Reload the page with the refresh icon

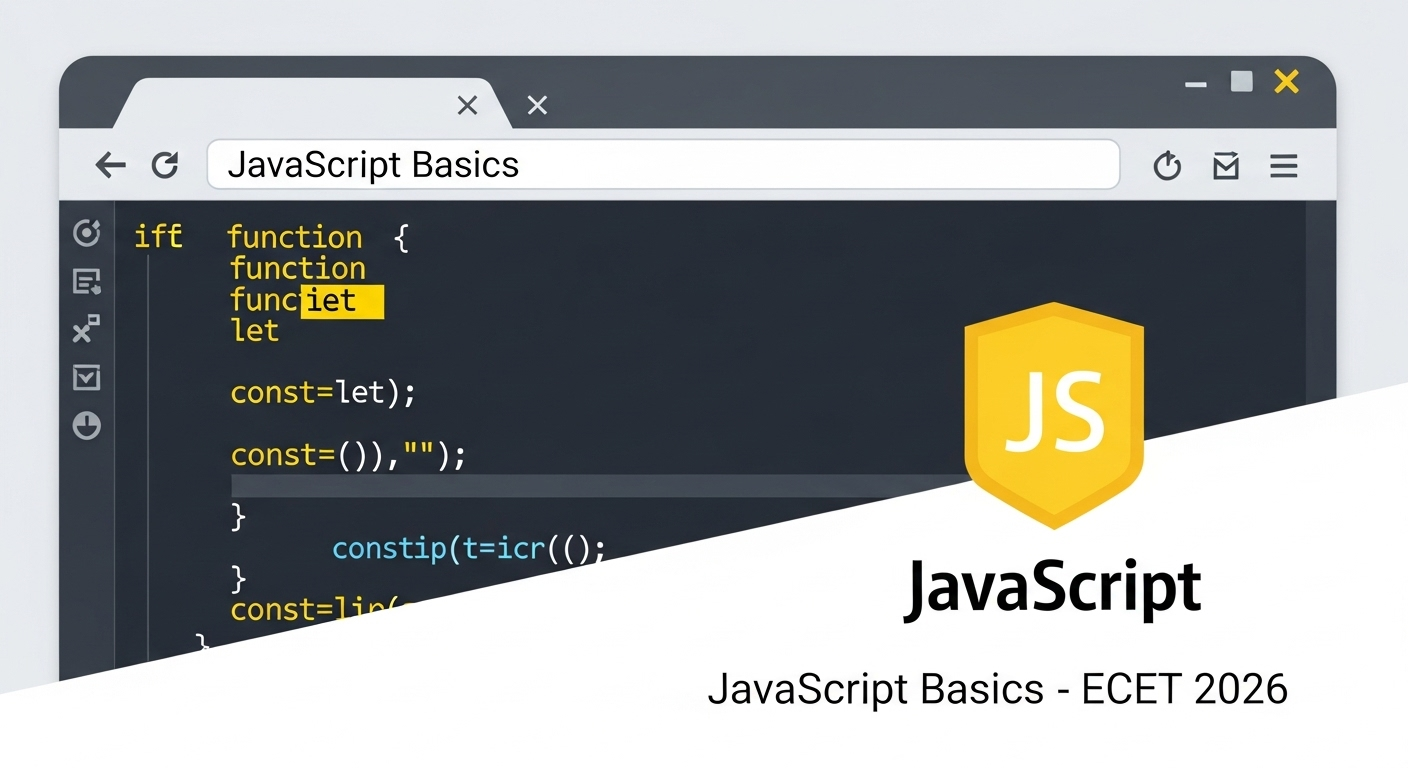[165, 165]
